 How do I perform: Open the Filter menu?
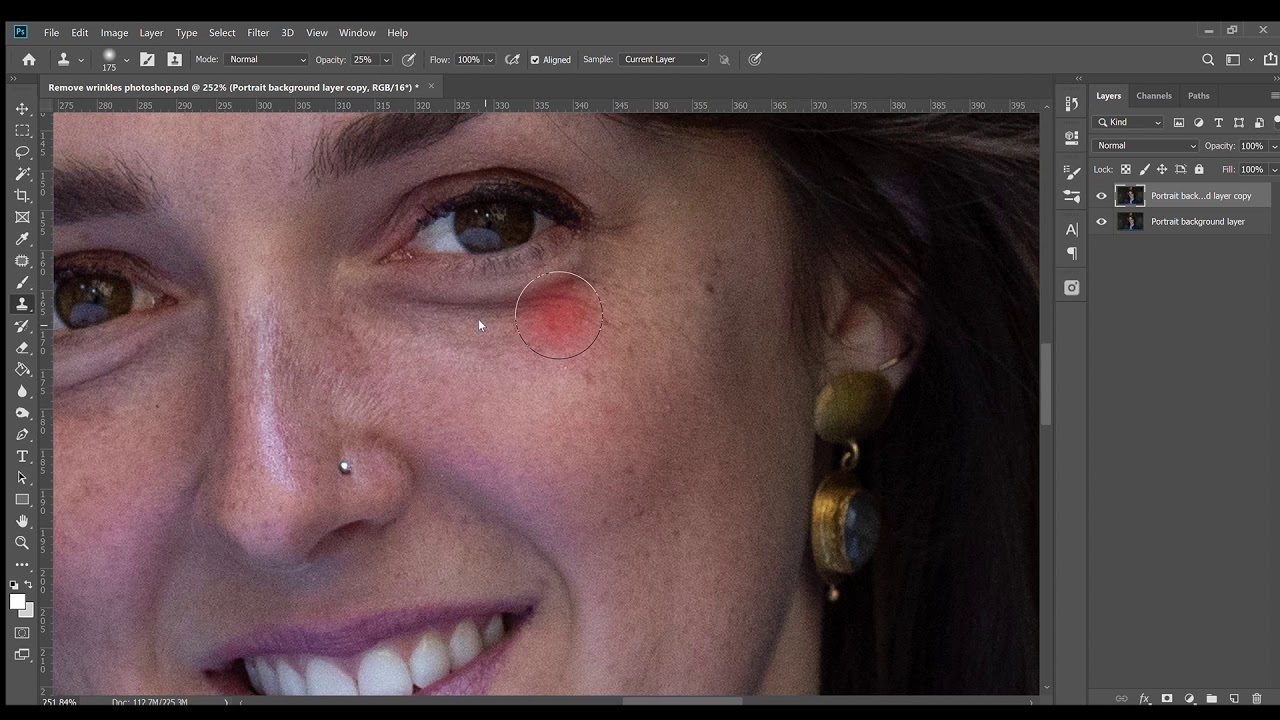pos(258,32)
